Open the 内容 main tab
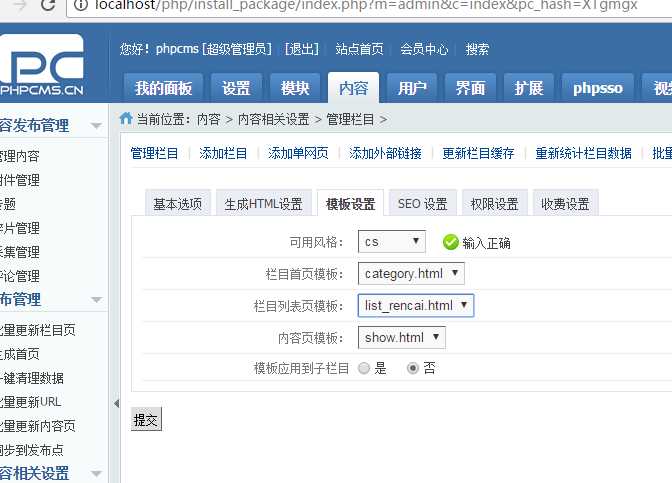The image size is (672, 483). (x=354, y=88)
